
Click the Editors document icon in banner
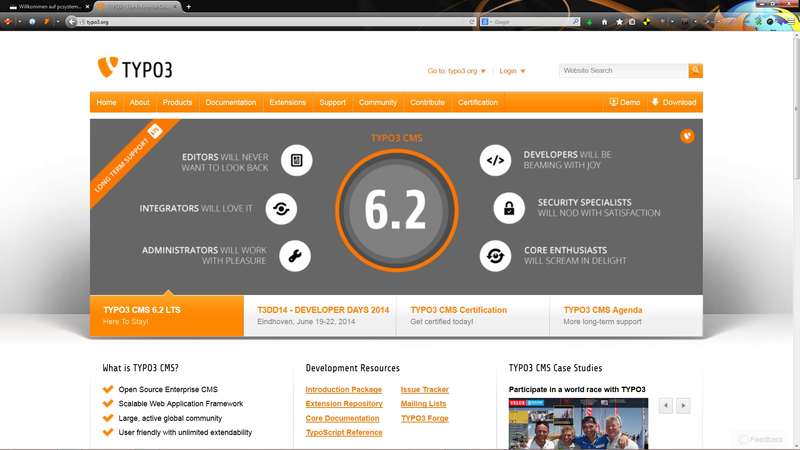coord(296,160)
